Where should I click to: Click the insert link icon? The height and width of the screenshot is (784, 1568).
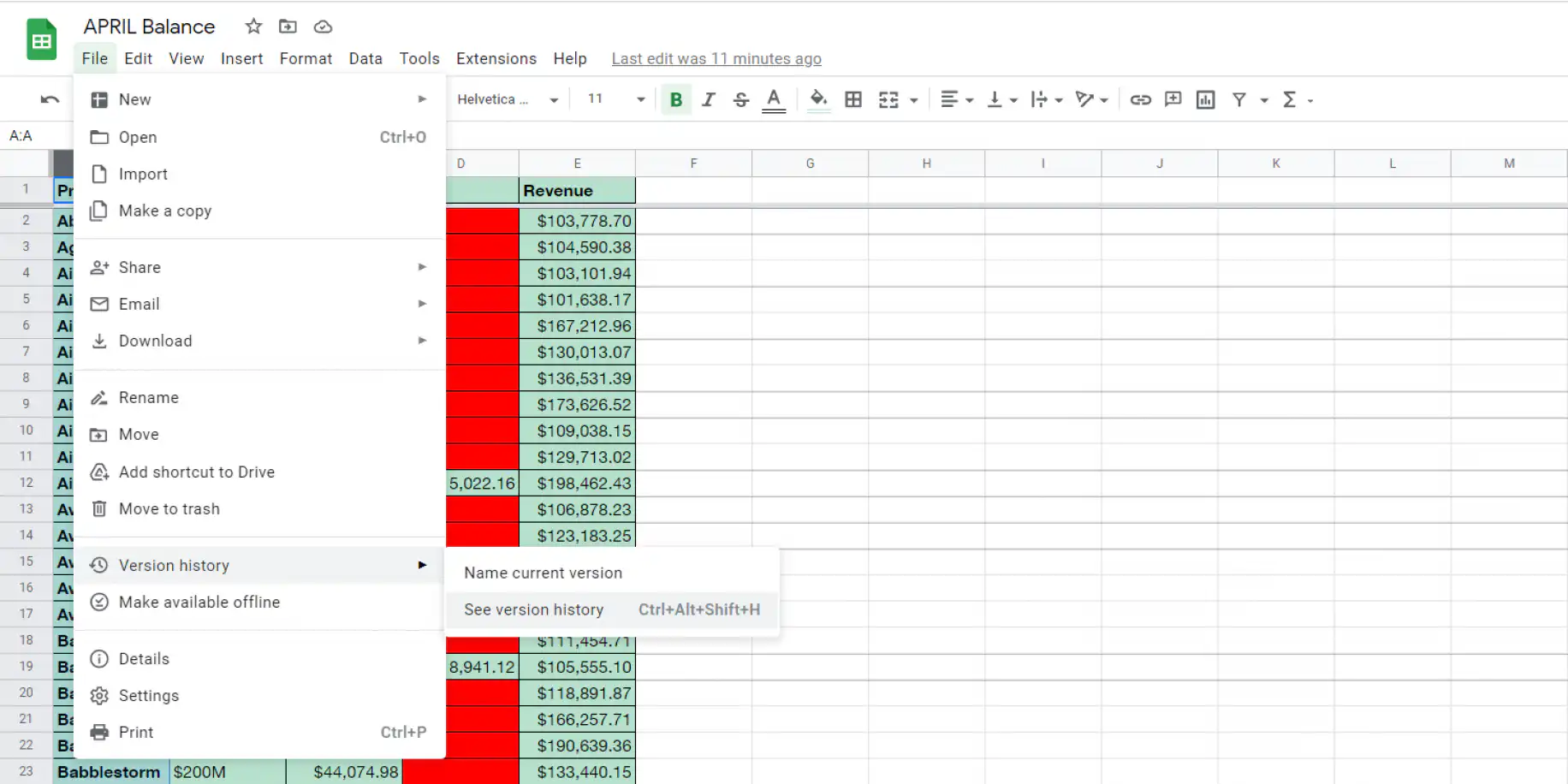pos(1140,99)
